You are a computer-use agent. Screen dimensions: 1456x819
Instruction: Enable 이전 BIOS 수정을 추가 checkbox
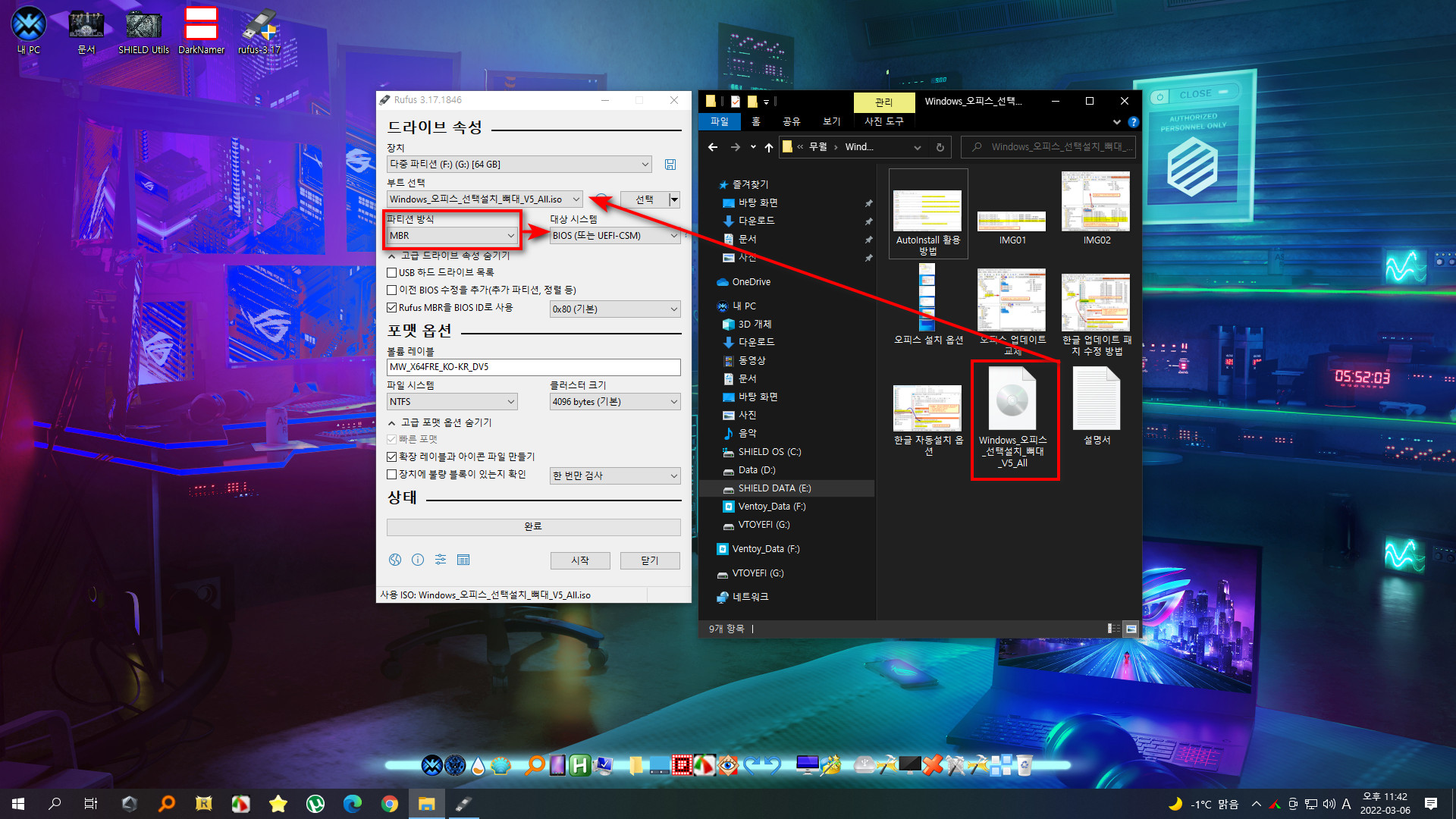pyautogui.click(x=482, y=290)
